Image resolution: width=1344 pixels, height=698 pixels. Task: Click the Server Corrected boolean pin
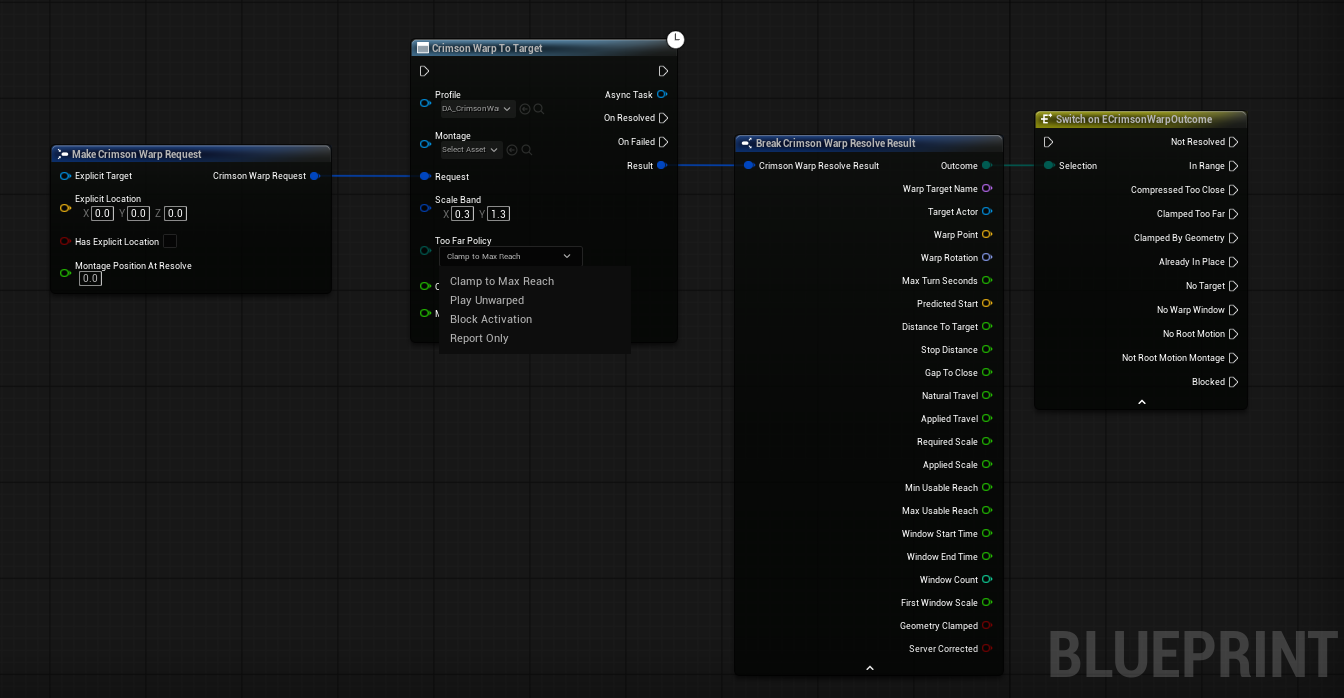987,648
